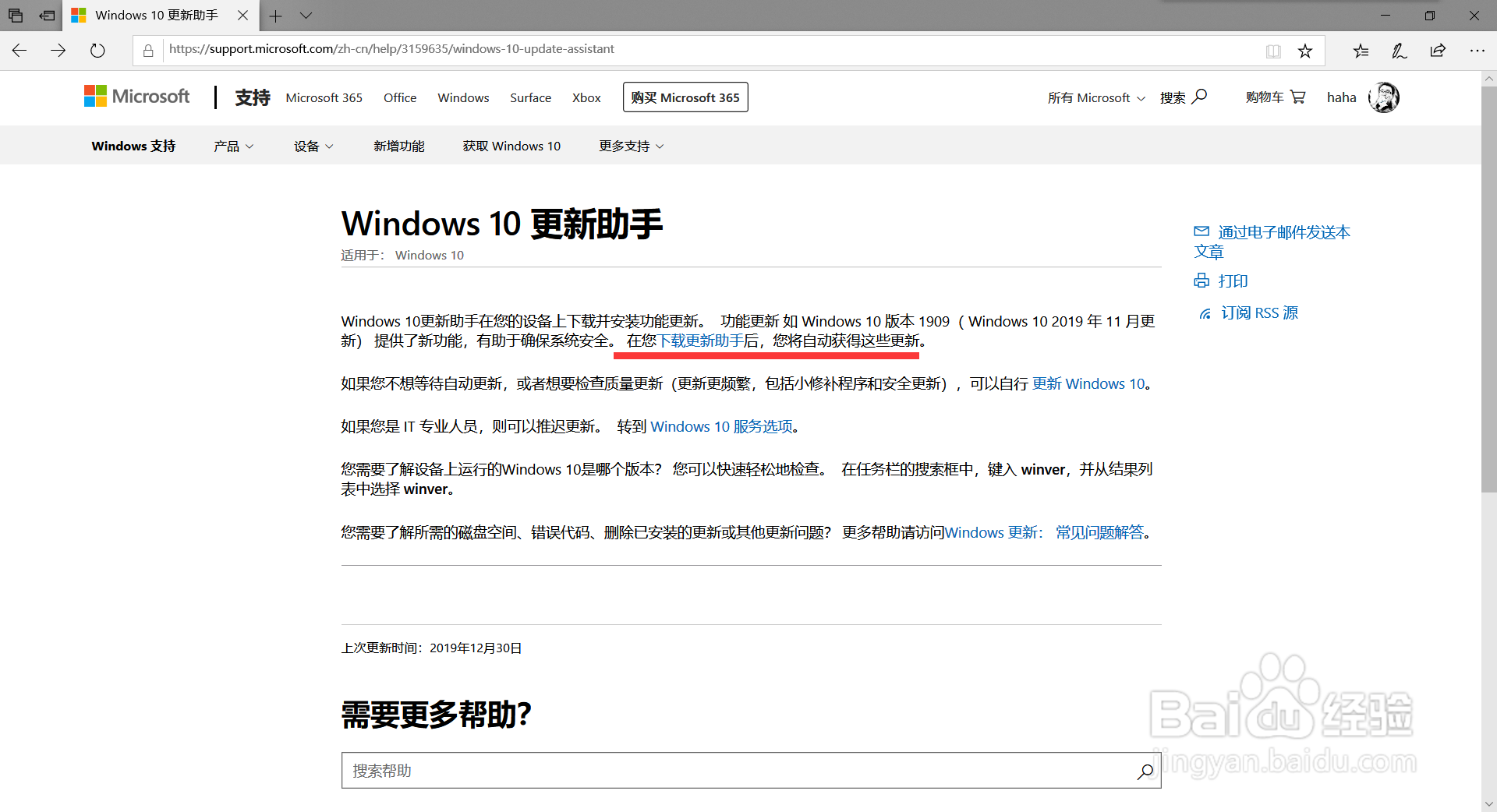The height and width of the screenshot is (812, 1497).
Task: Open Edge Settings and more menu
Action: point(1477,51)
